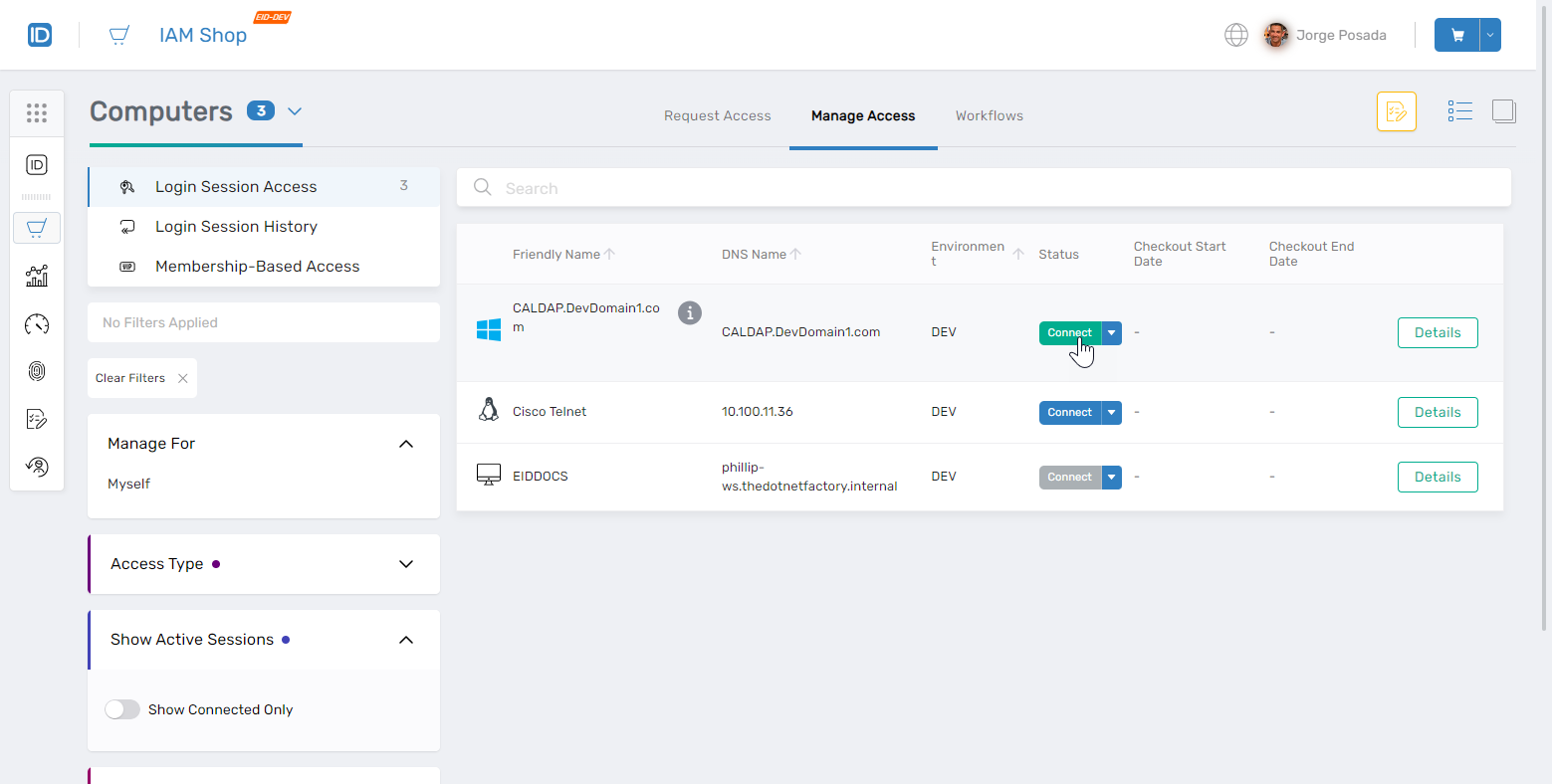Click the ID identity icon in sidebar
This screenshot has width=1552, height=784.
coord(37,165)
